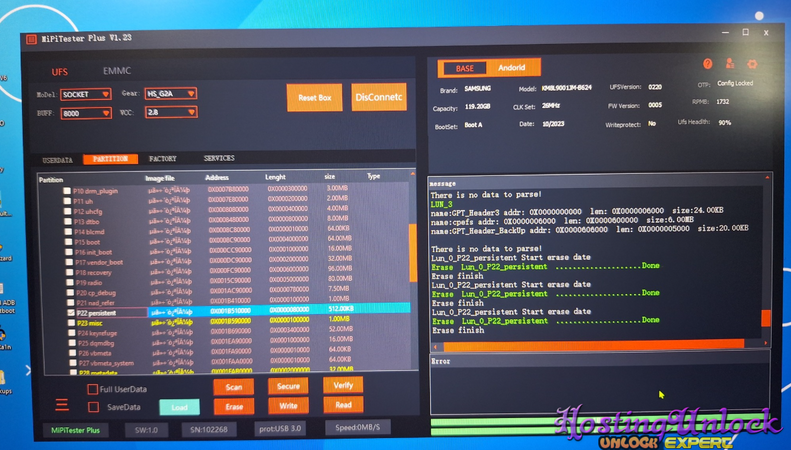Open the FACTORY tab
The height and width of the screenshot is (450, 791).
point(163,159)
